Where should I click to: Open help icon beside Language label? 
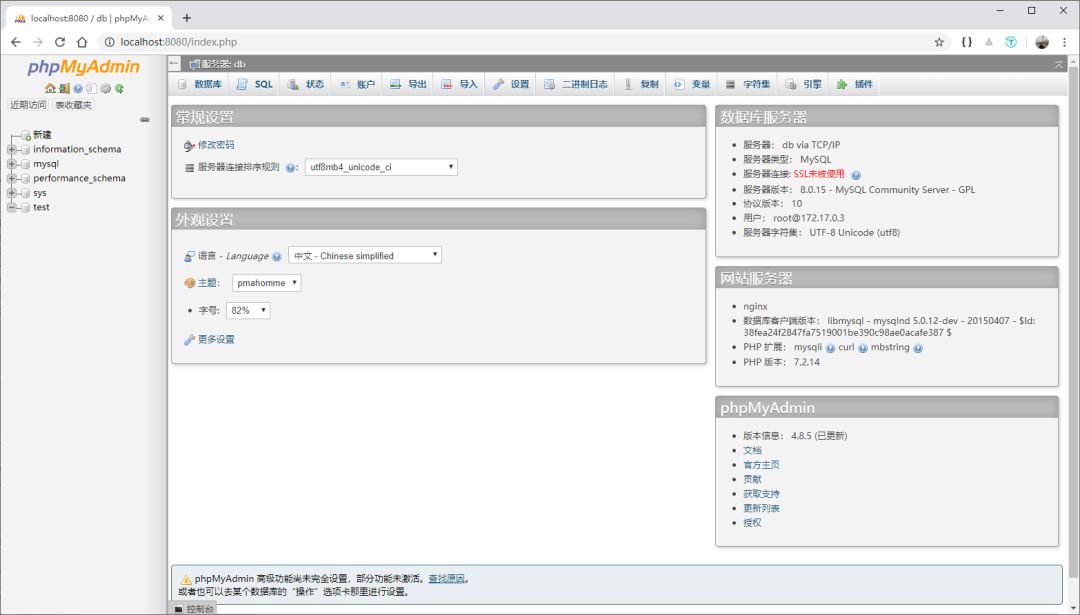pos(276,256)
